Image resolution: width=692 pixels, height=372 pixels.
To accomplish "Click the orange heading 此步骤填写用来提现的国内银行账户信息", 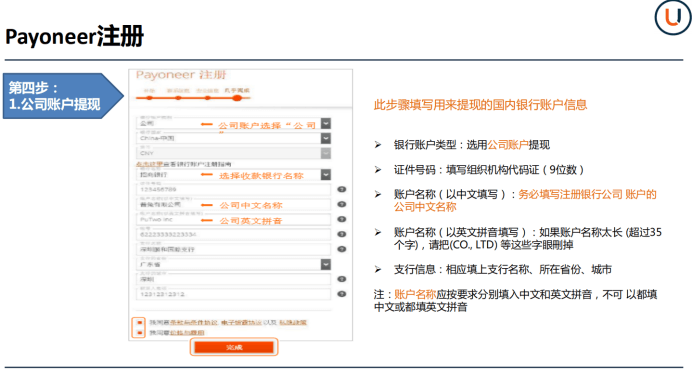I will (x=480, y=105).
